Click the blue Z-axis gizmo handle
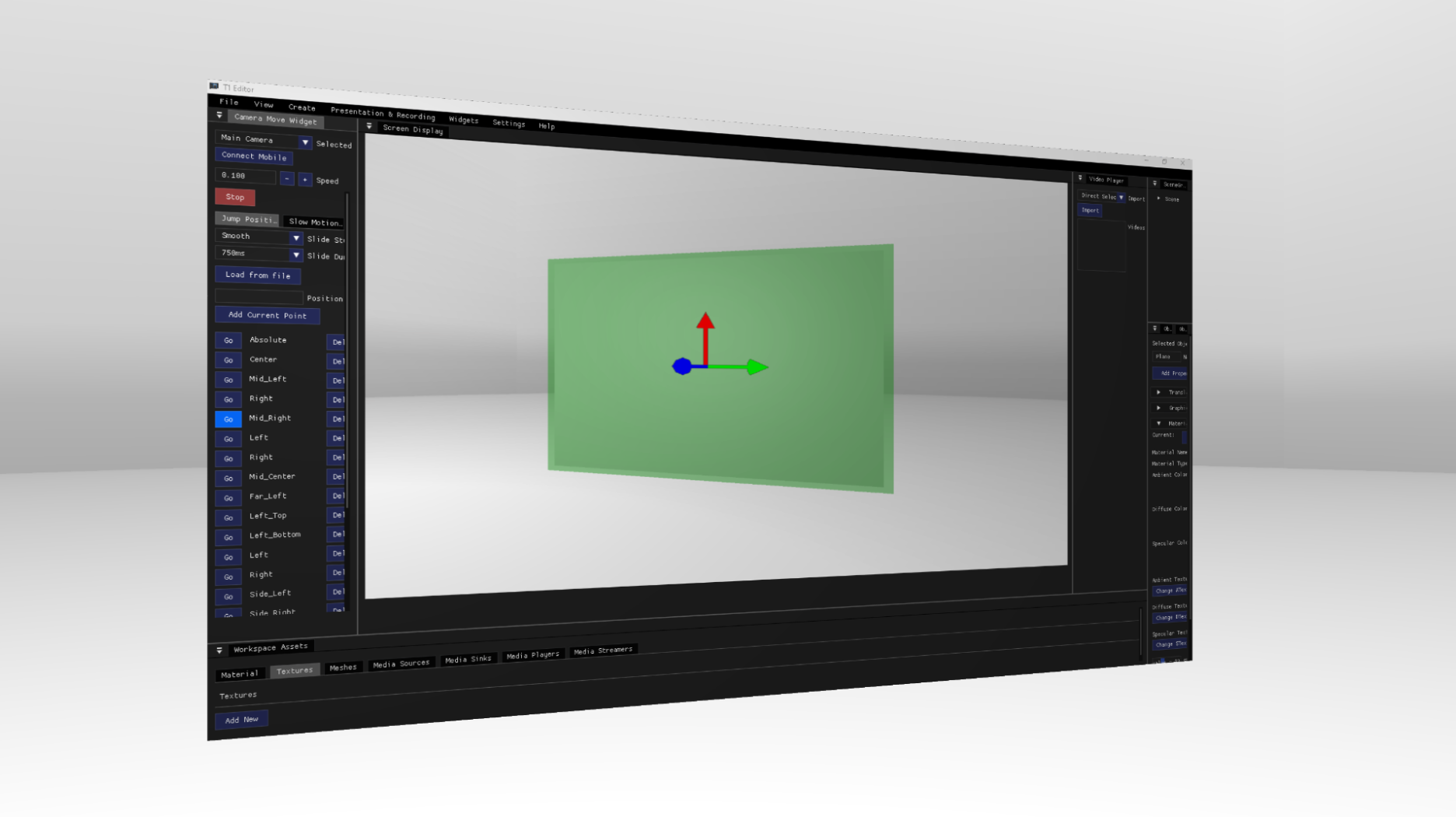Screen dimensions: 1456x817 (682, 366)
